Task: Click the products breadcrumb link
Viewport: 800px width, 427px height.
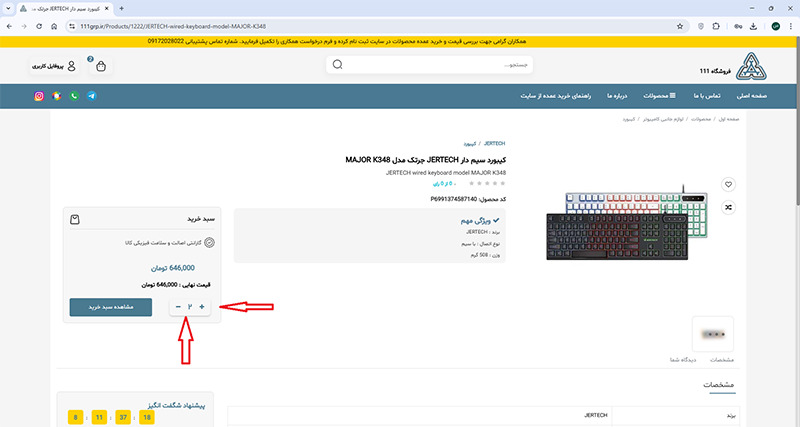Action: 701,119
